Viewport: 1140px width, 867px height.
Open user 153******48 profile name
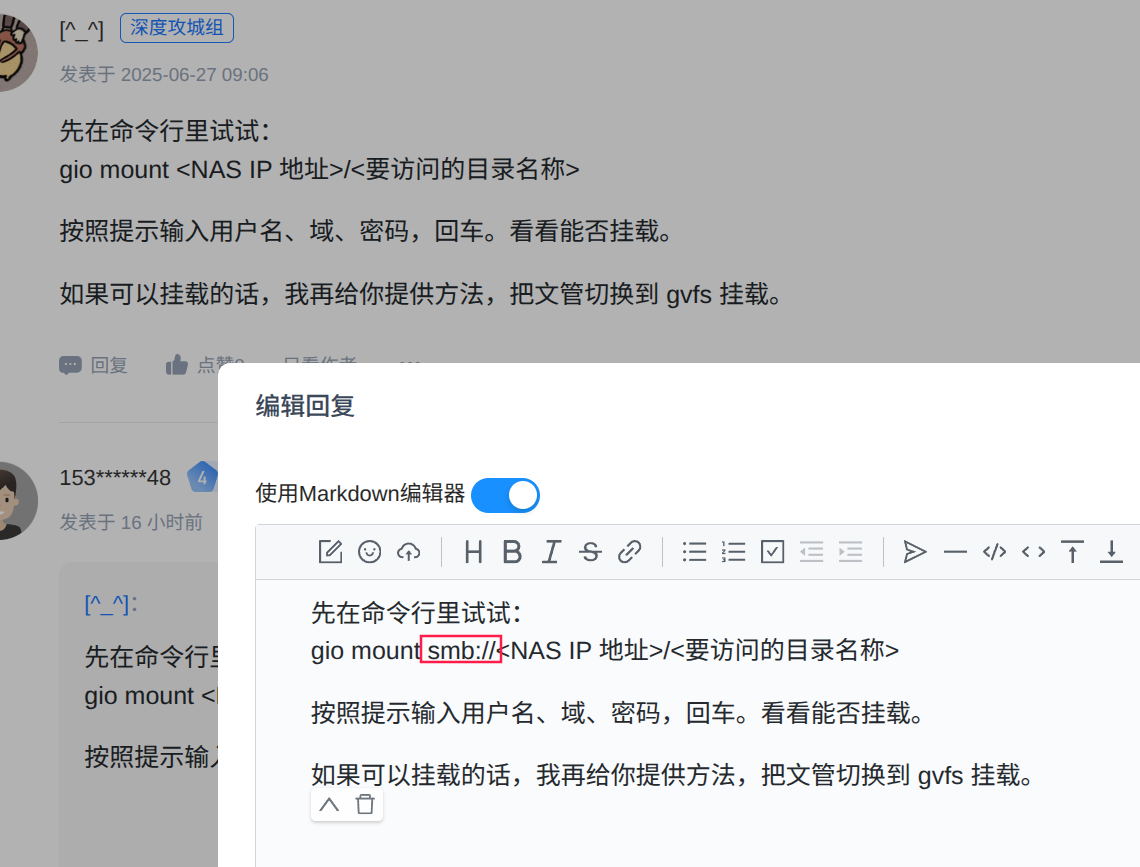115,477
